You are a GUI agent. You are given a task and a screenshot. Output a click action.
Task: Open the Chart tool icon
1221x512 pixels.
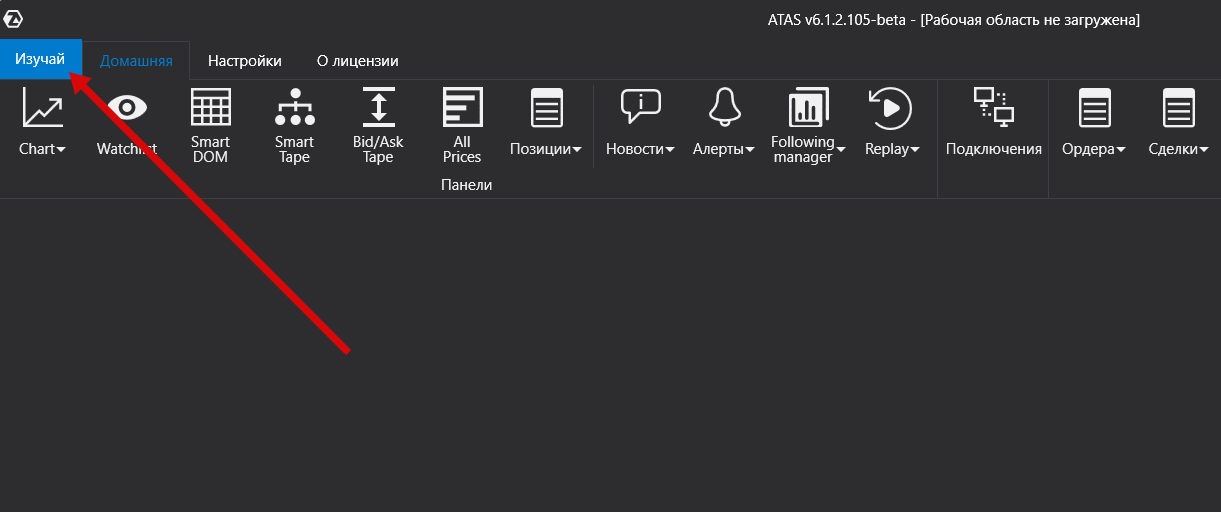pos(42,107)
